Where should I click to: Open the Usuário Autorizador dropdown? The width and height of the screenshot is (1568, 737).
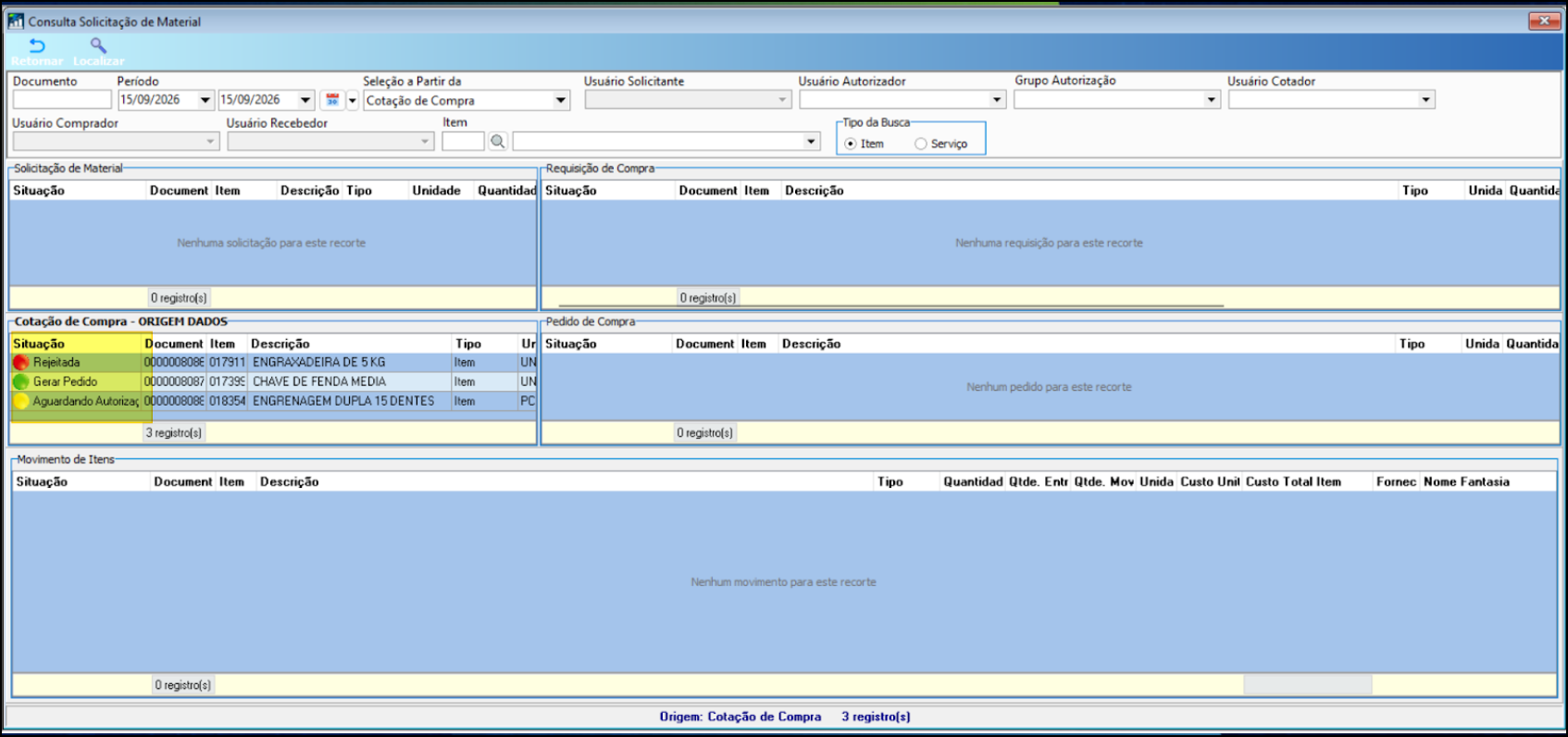tap(997, 100)
